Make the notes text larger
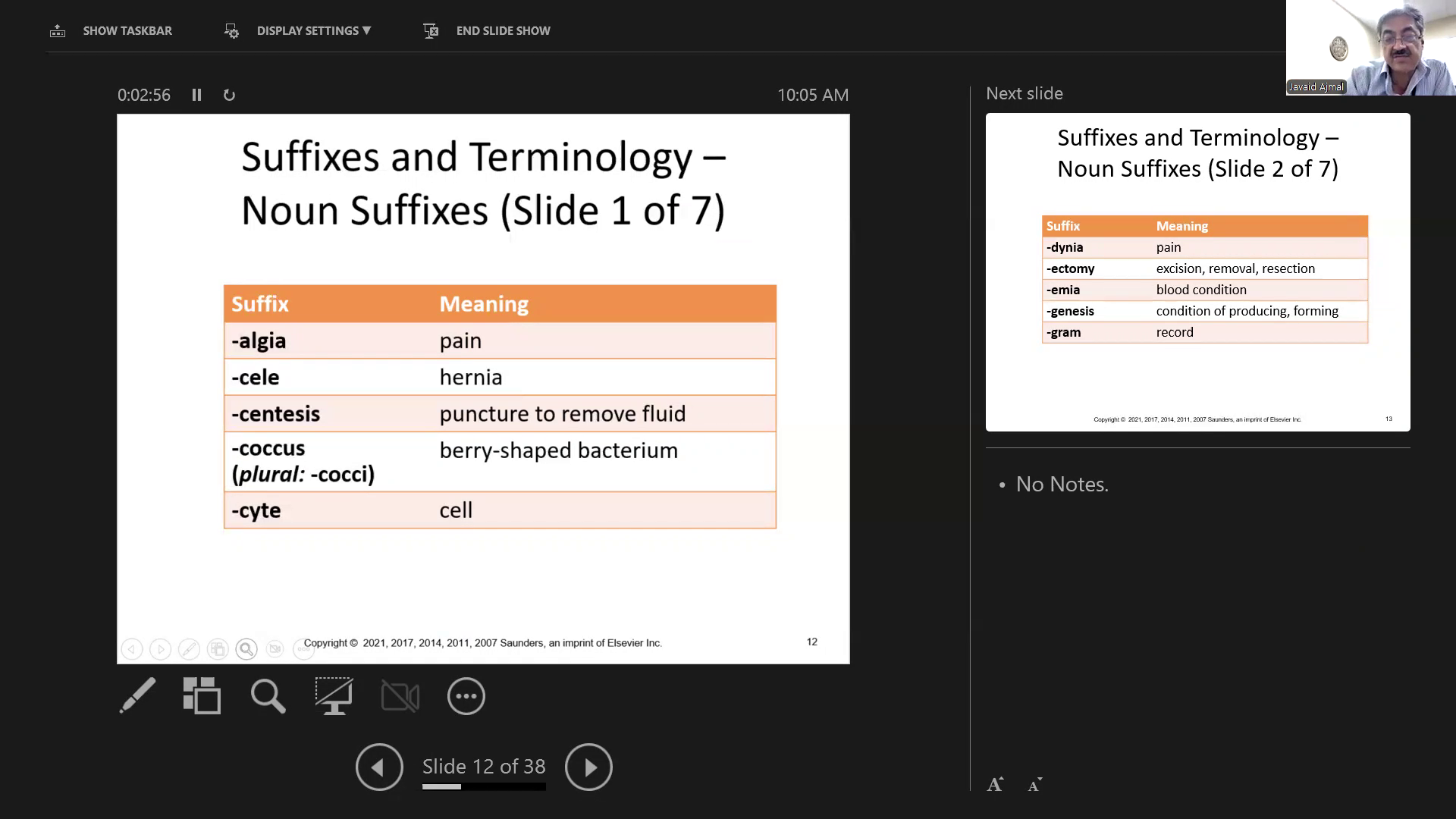The image size is (1456, 819). tap(995, 785)
